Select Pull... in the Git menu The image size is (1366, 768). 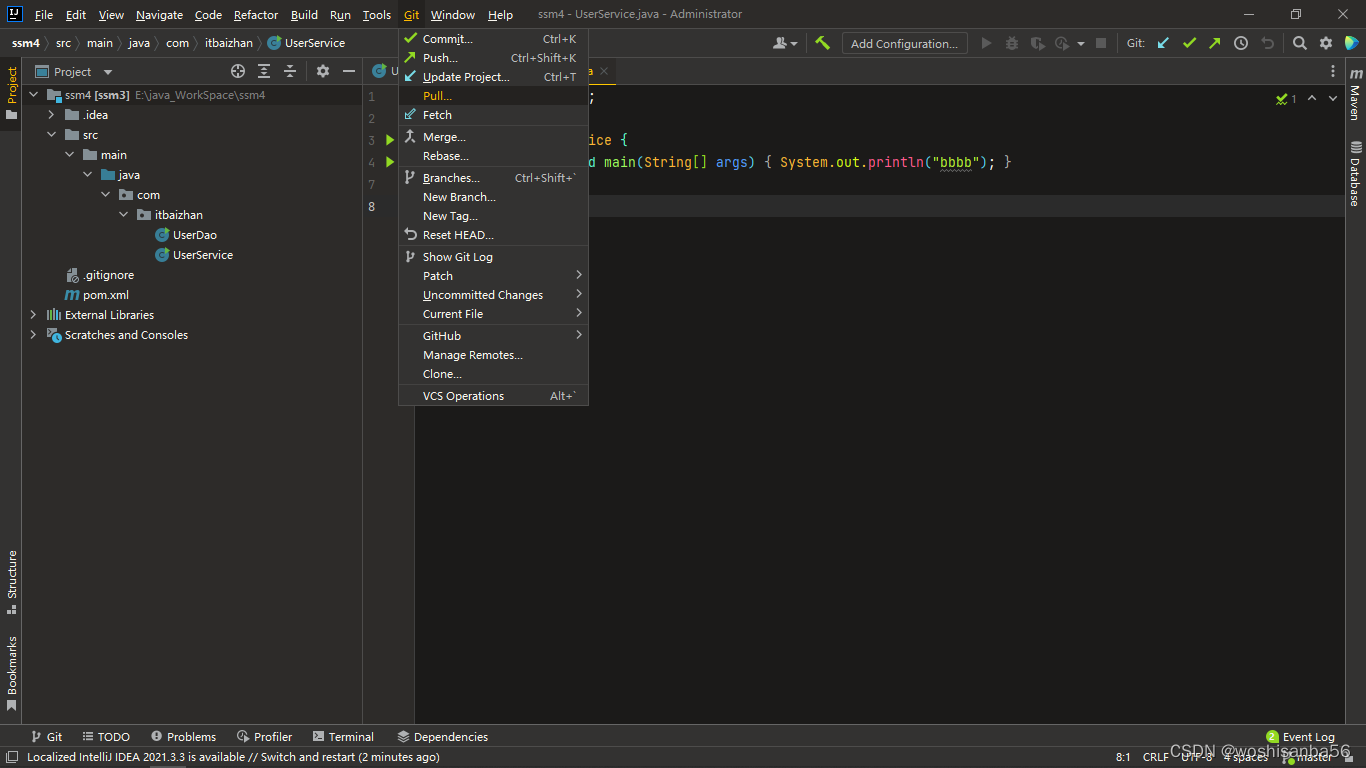[493, 96]
